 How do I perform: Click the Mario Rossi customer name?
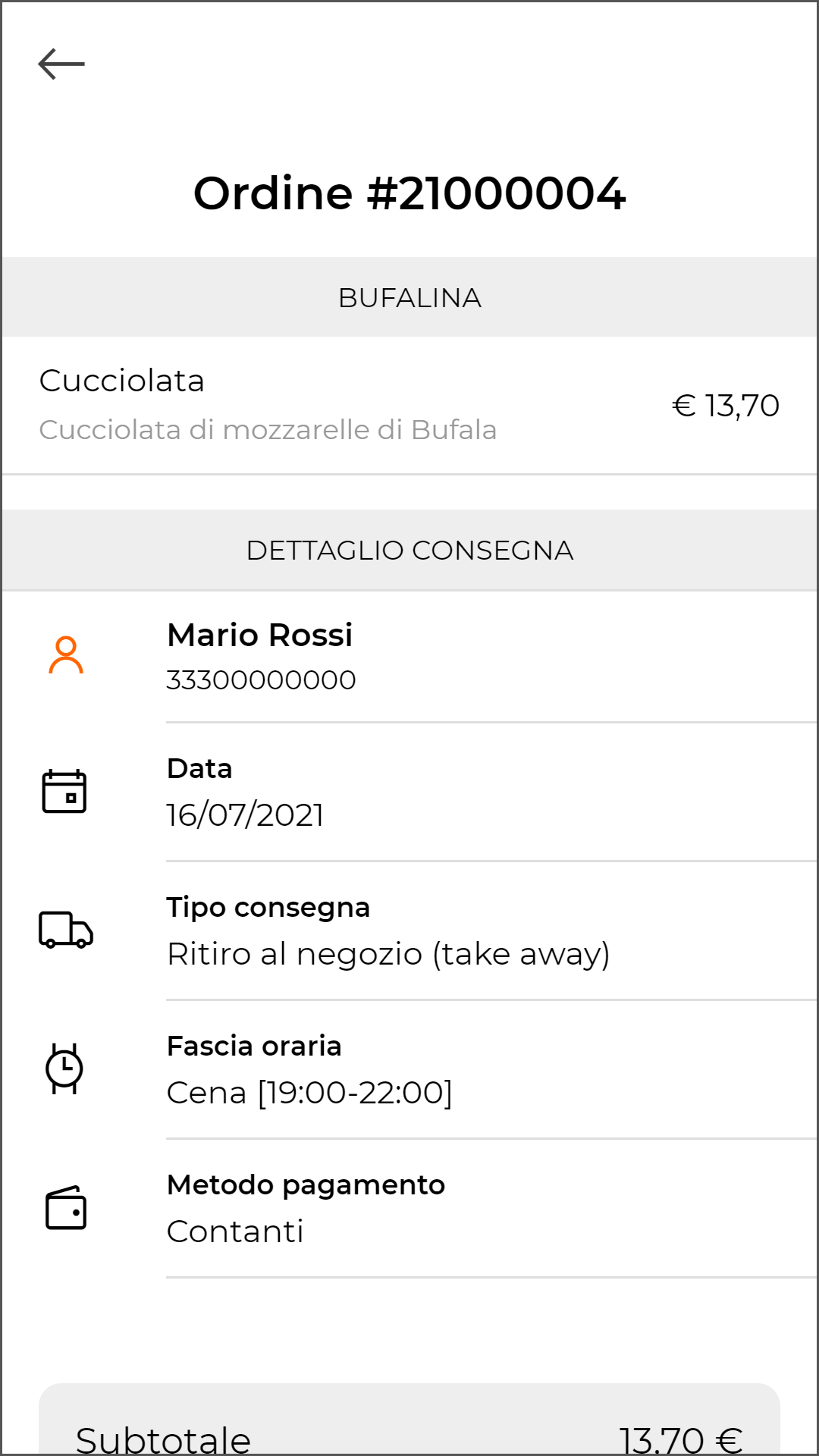coord(260,635)
